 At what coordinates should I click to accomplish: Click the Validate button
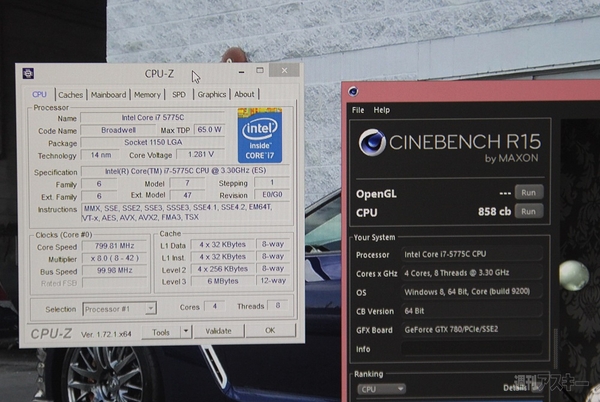tap(218, 331)
